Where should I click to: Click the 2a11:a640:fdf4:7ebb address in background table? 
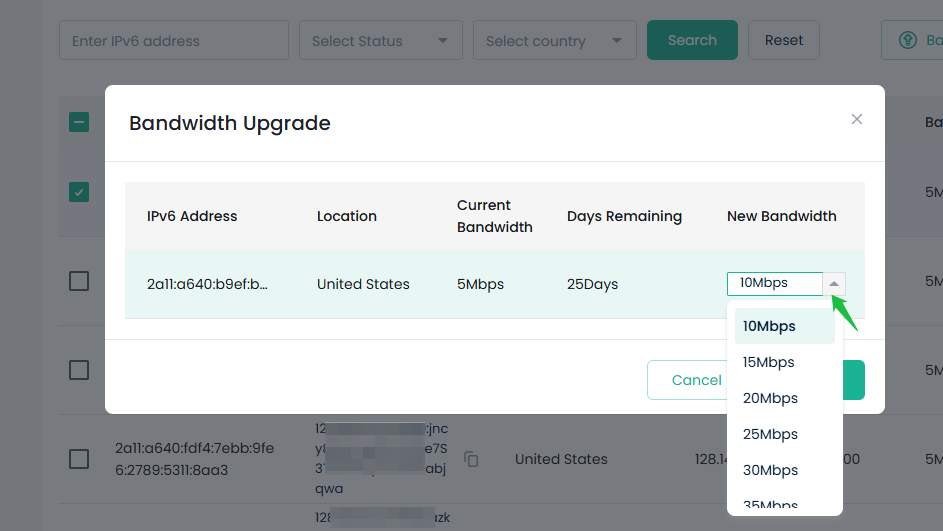[195, 459]
